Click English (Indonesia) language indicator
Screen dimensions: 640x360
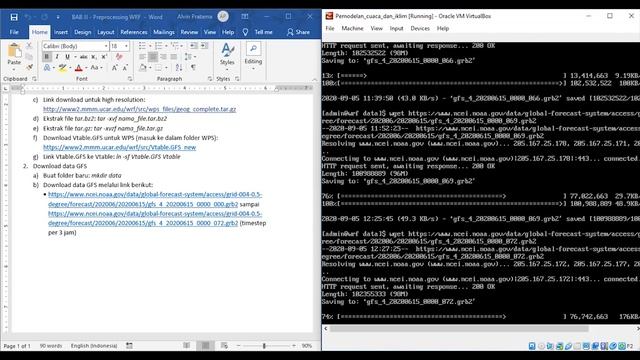[x=94, y=346]
